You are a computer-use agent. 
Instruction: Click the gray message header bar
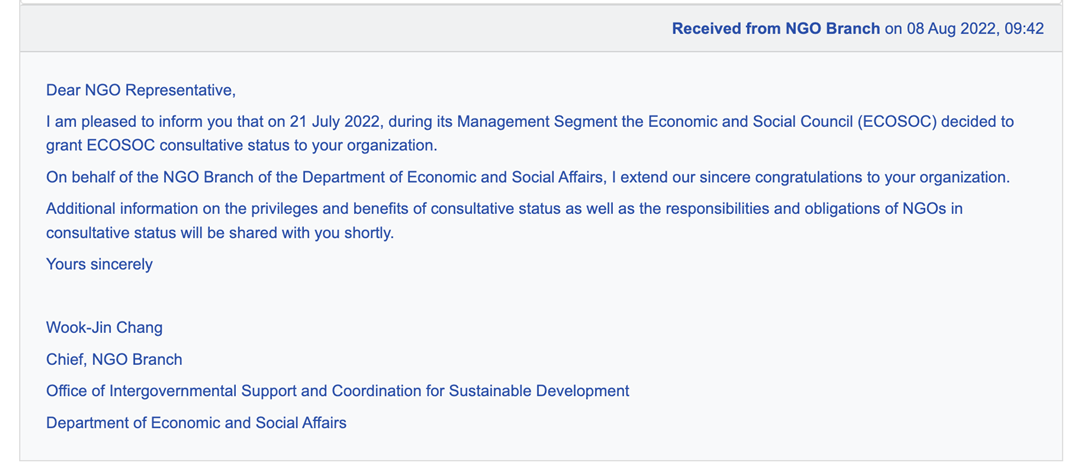click(541, 28)
